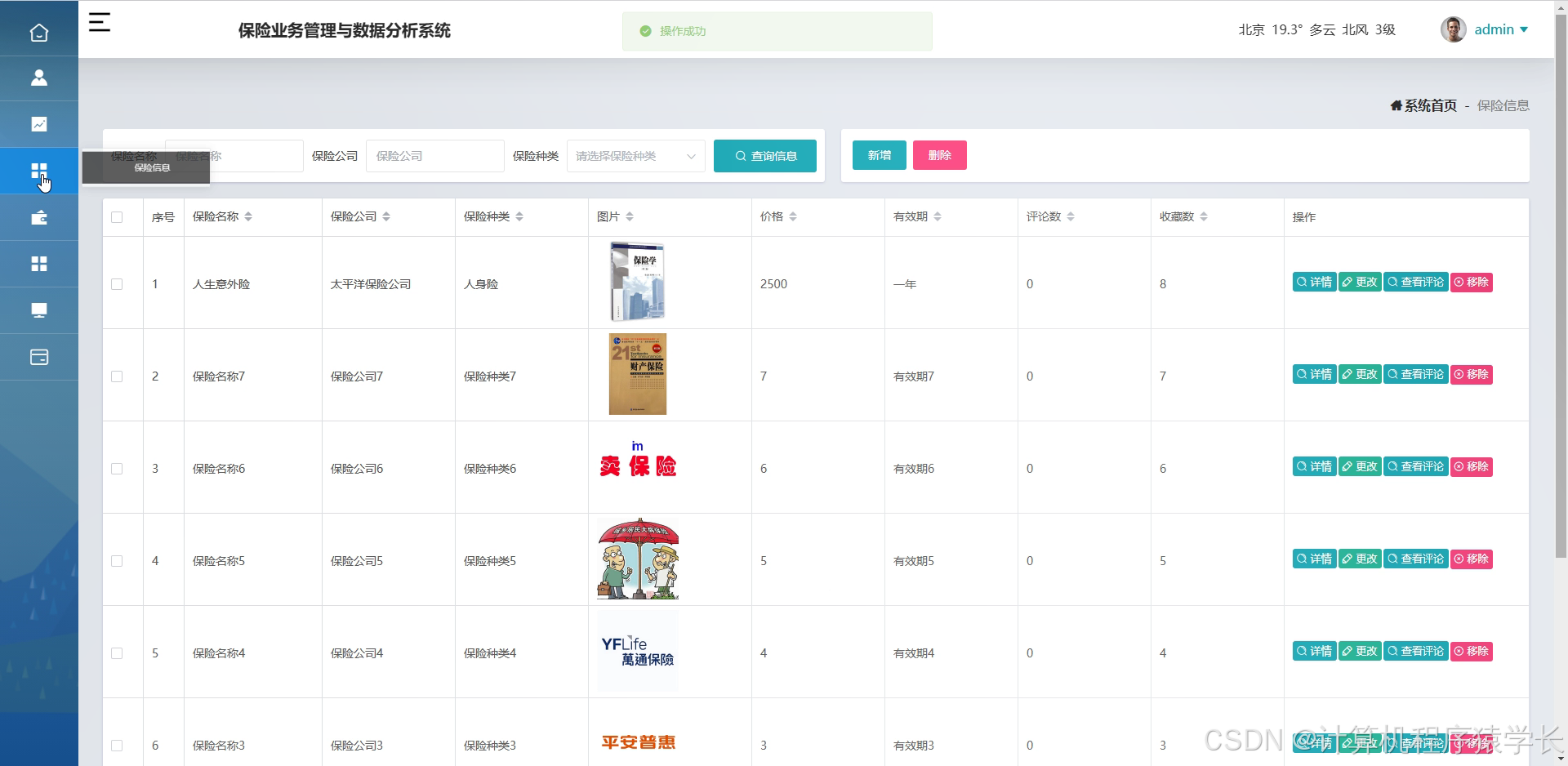This screenshot has width=1568, height=766.
Task: Go to 系统首页 breadcrumb
Action: 1423,105
